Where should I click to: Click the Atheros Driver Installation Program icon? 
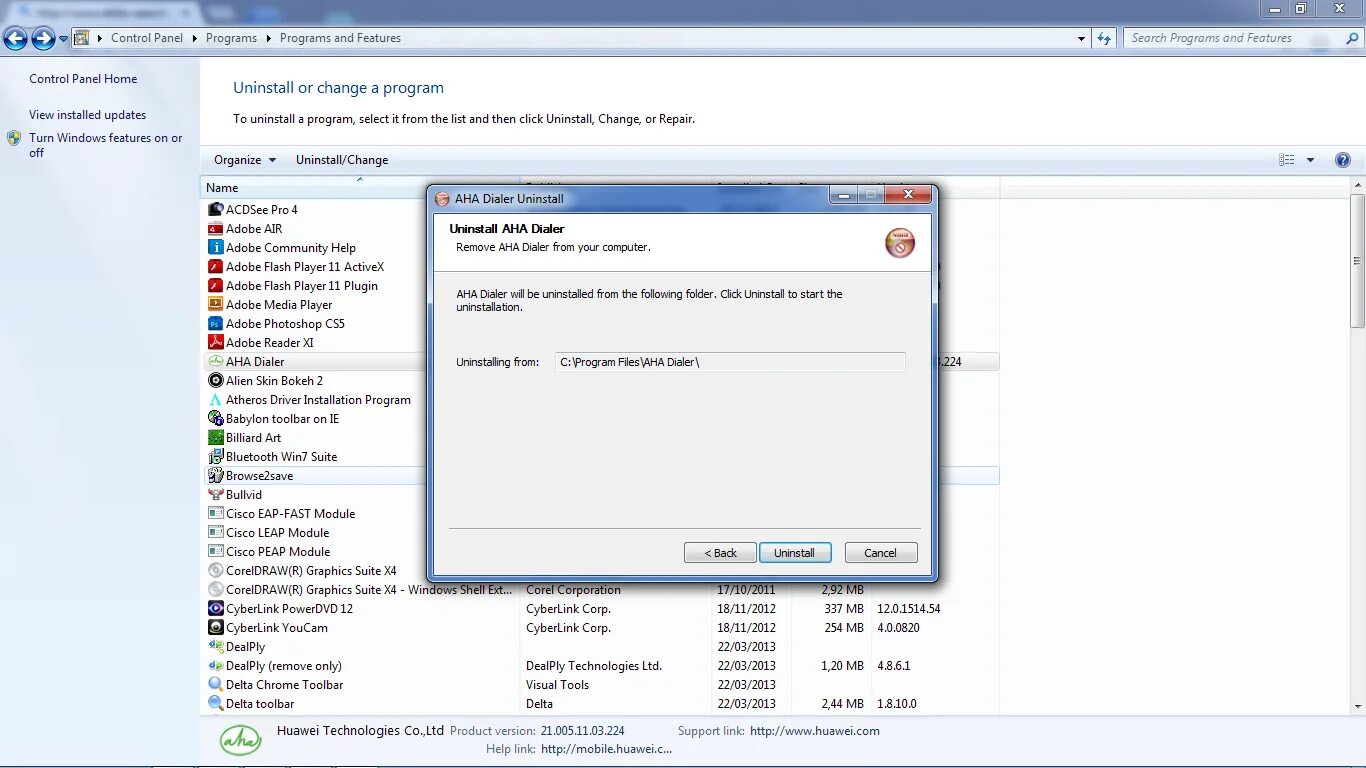[x=215, y=399]
